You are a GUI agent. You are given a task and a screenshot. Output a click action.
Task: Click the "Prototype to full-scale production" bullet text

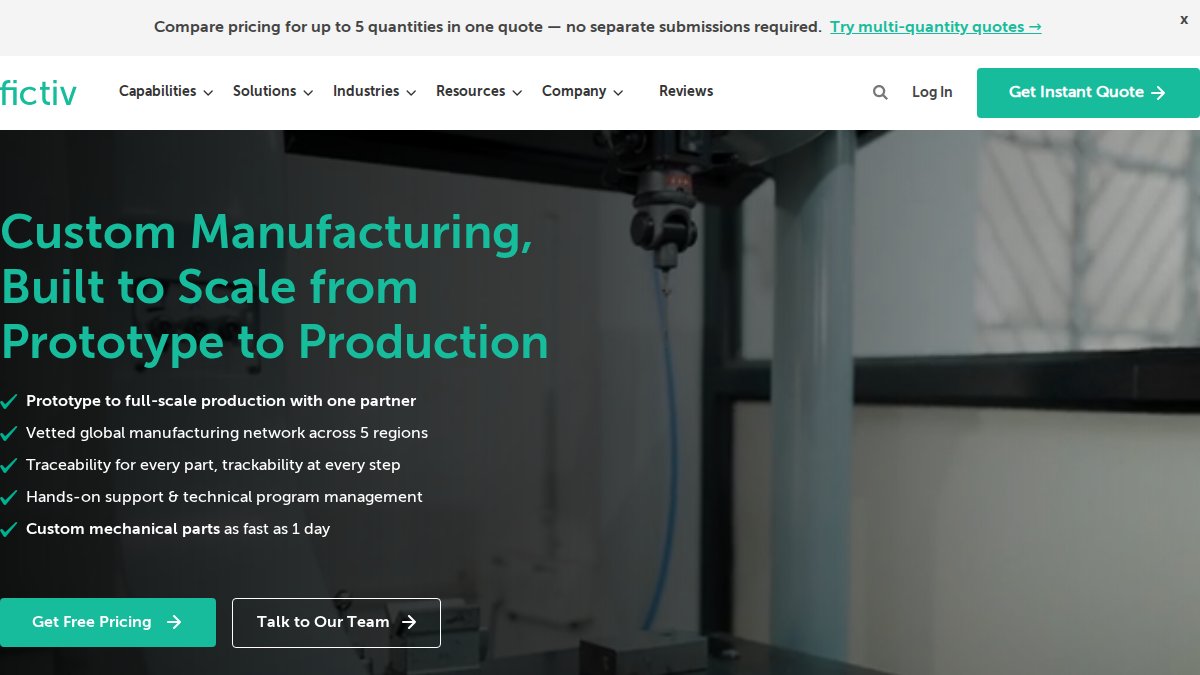(221, 401)
